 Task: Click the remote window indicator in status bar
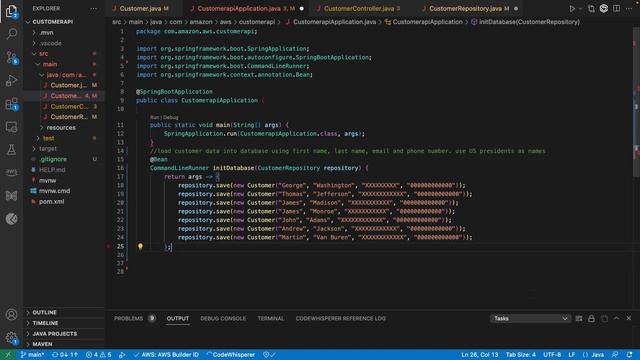pyautogui.click(x=8, y=355)
